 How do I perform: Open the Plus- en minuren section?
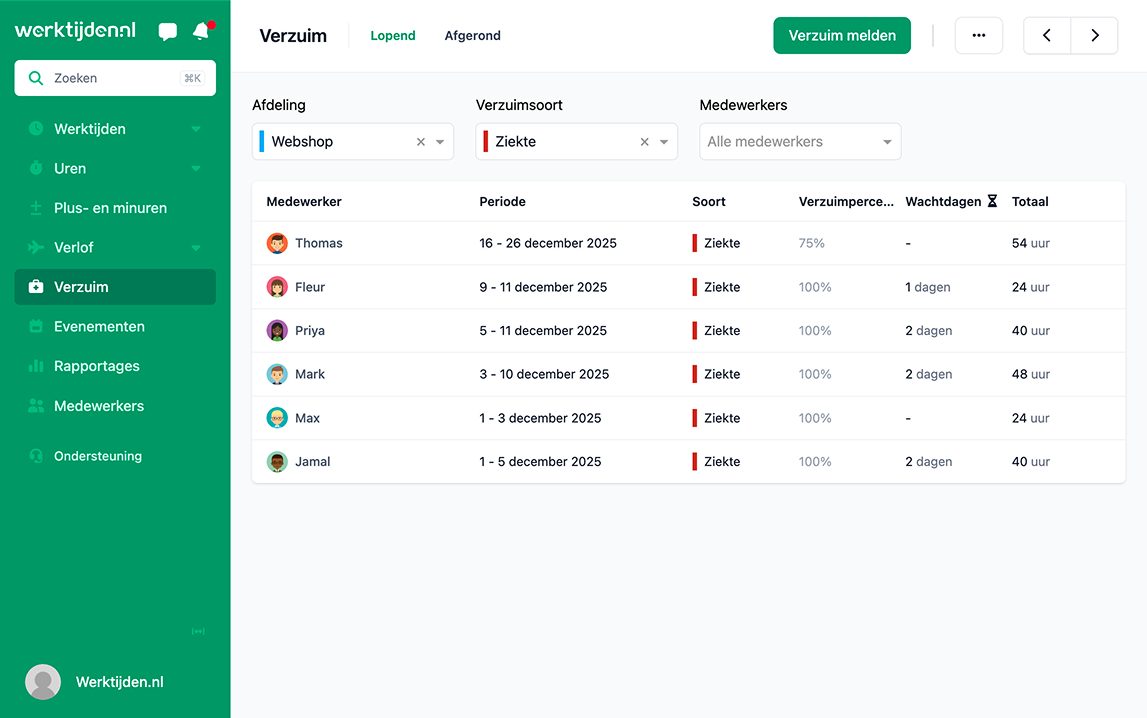coord(108,207)
